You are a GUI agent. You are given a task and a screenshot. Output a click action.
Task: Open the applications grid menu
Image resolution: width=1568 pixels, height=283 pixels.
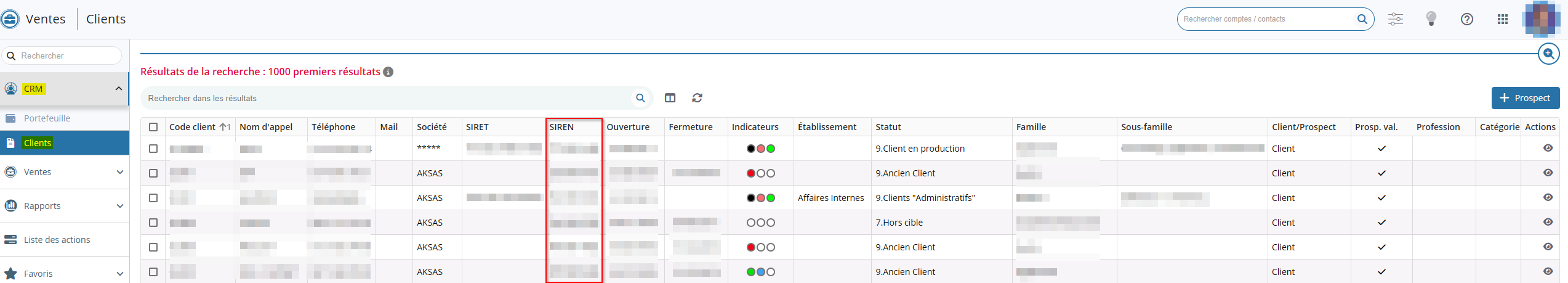tap(1503, 19)
